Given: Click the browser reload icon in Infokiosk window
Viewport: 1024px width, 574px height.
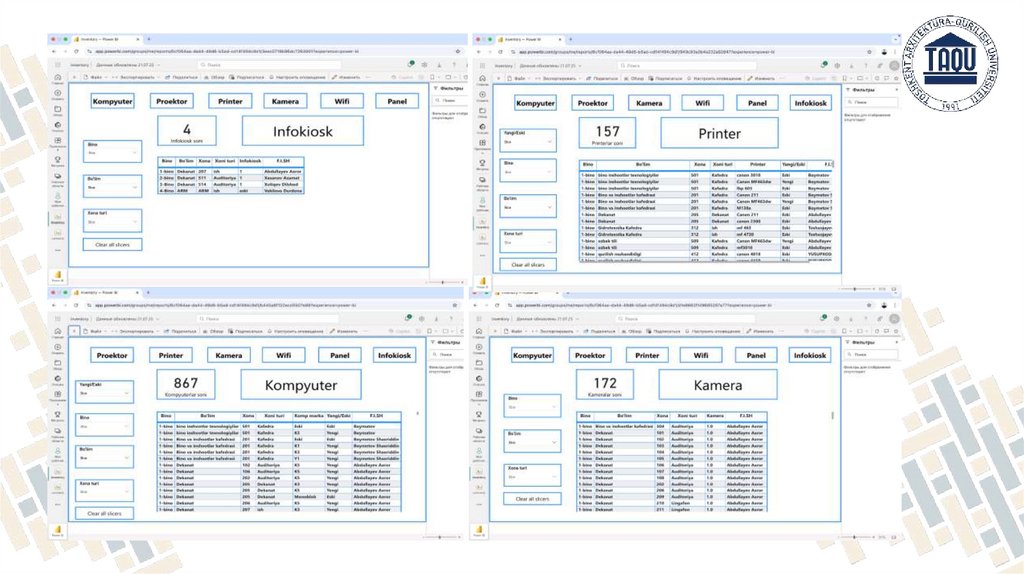Looking at the screenshot, I should click(77, 50).
